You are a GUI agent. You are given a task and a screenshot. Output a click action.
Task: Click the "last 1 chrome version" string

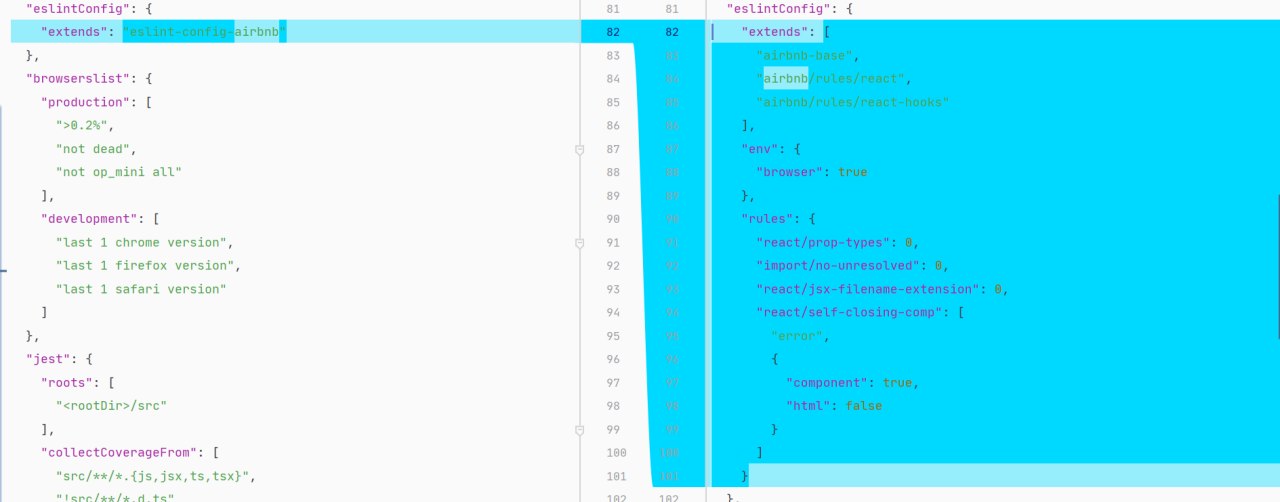tap(143, 242)
